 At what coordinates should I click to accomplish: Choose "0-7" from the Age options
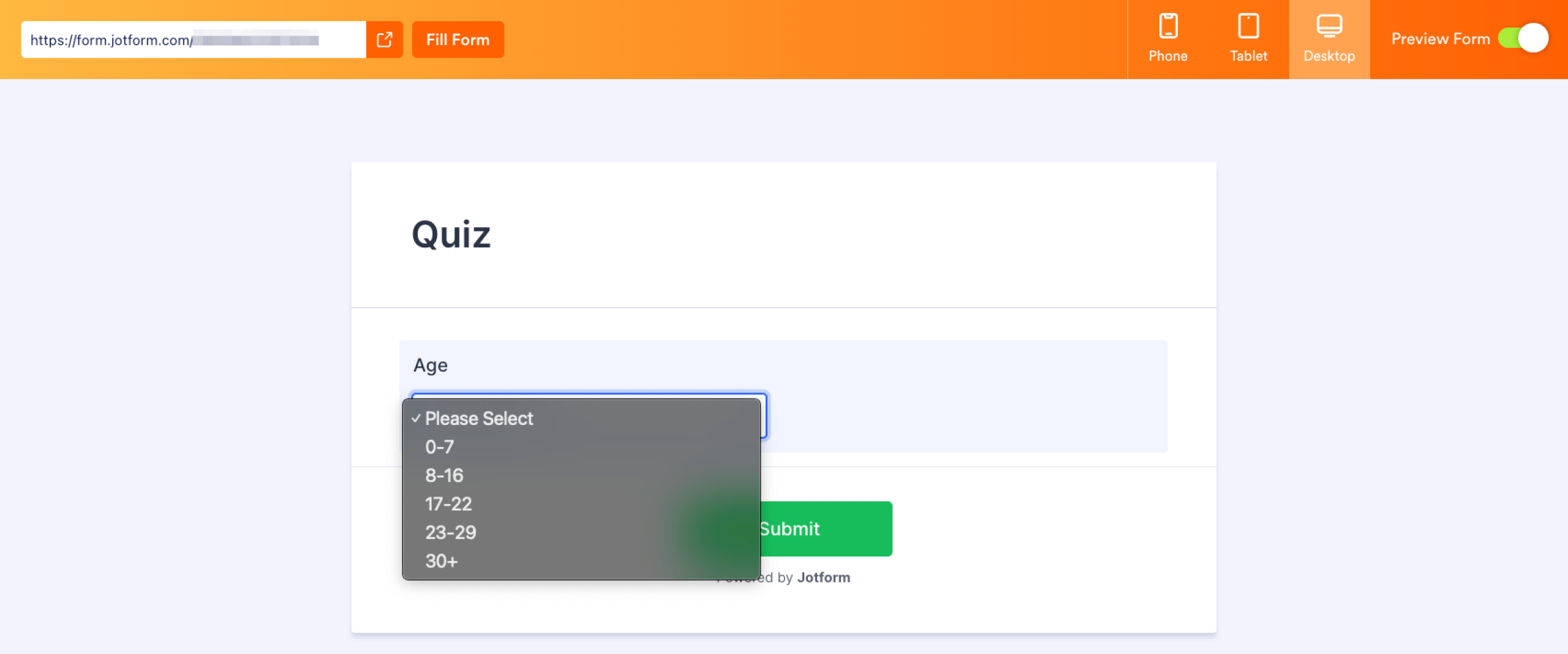point(439,447)
